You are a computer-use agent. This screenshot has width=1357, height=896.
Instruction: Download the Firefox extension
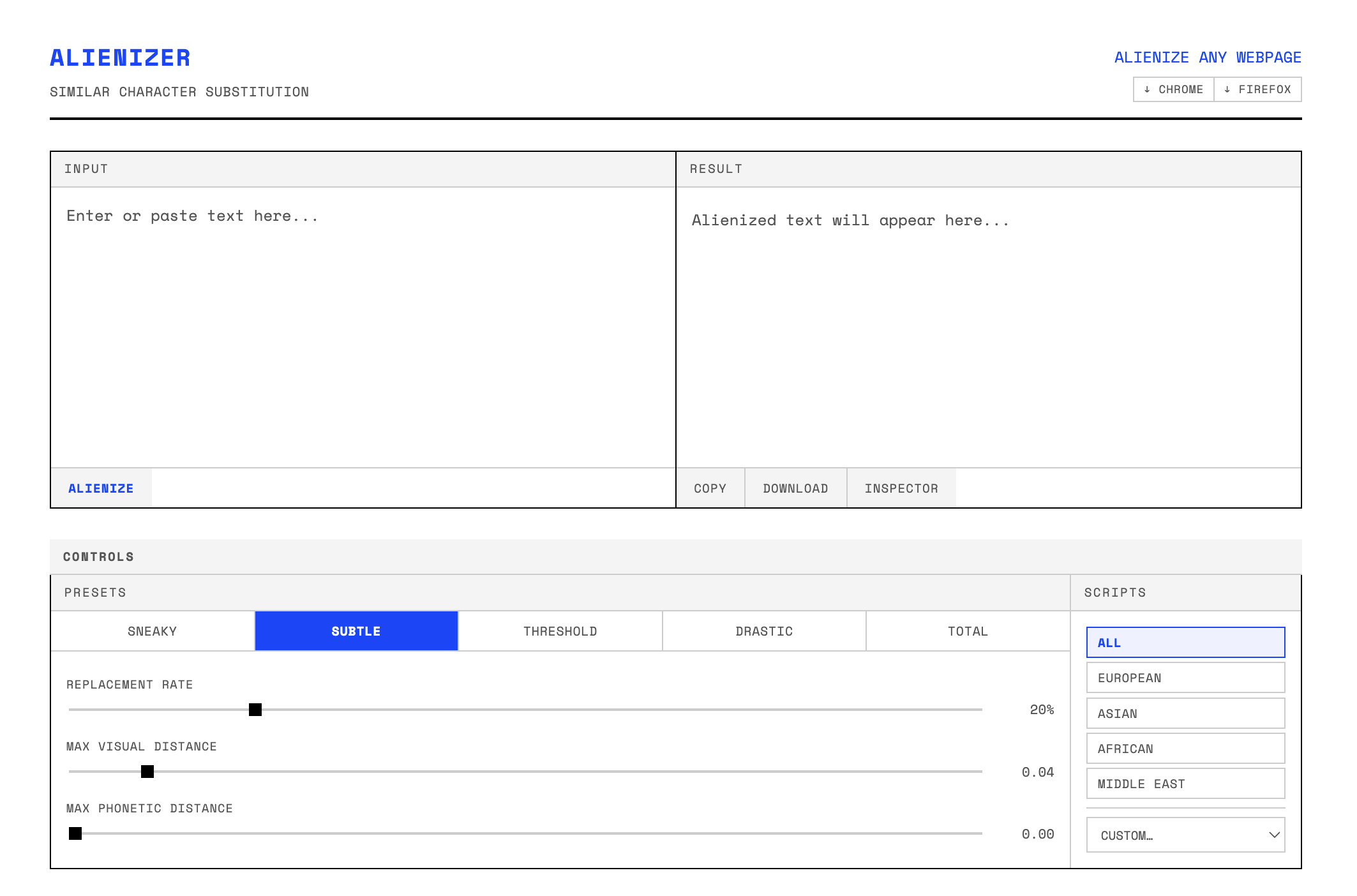click(x=1257, y=89)
